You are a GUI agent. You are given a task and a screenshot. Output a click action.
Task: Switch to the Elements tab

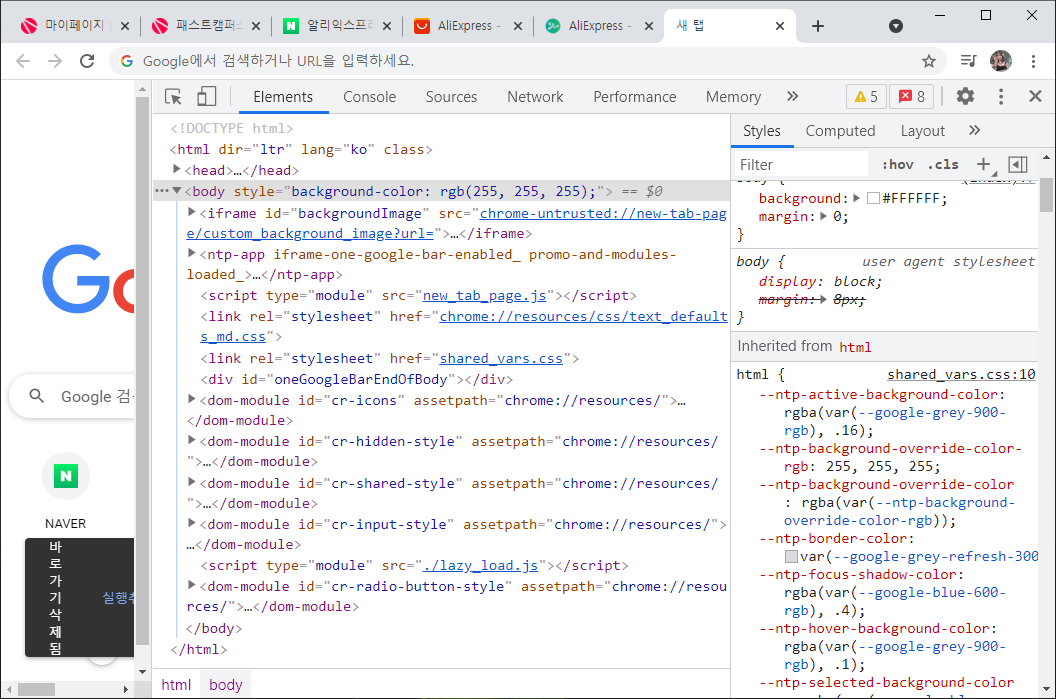point(283,97)
